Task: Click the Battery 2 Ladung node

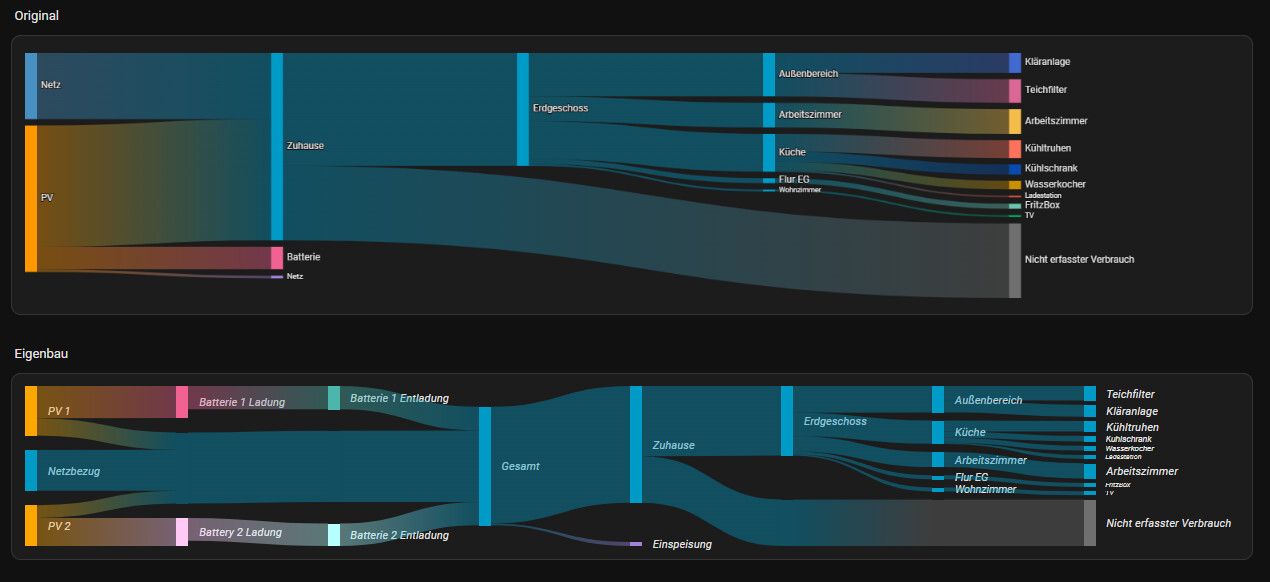Action: pyautogui.click(x=182, y=532)
